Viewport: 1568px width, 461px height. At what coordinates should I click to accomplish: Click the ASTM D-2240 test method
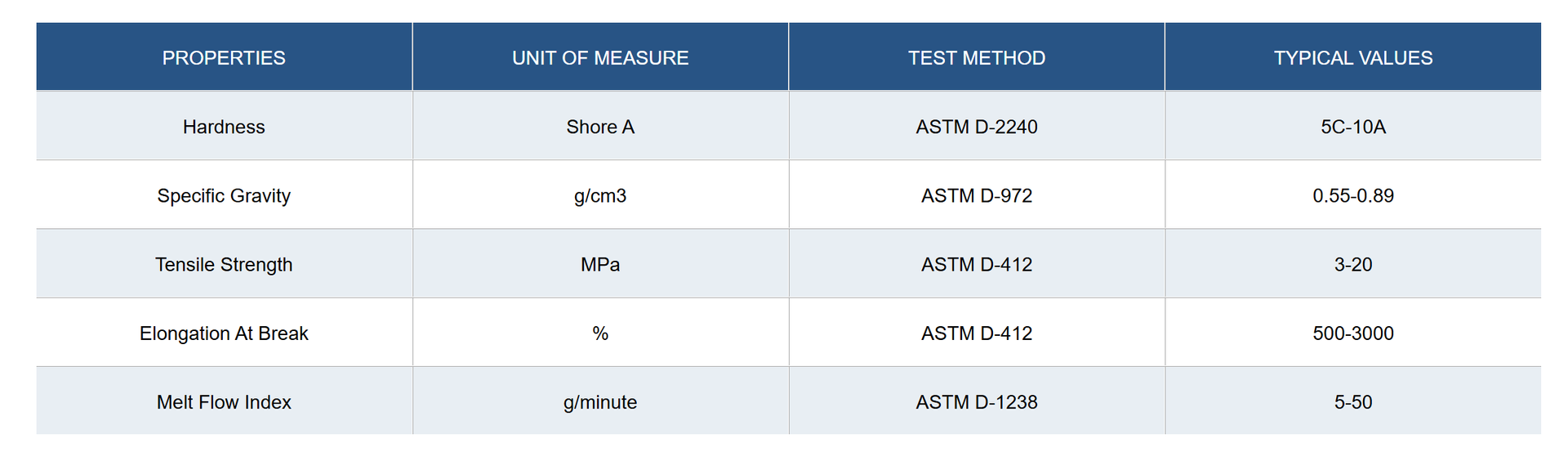(x=977, y=127)
